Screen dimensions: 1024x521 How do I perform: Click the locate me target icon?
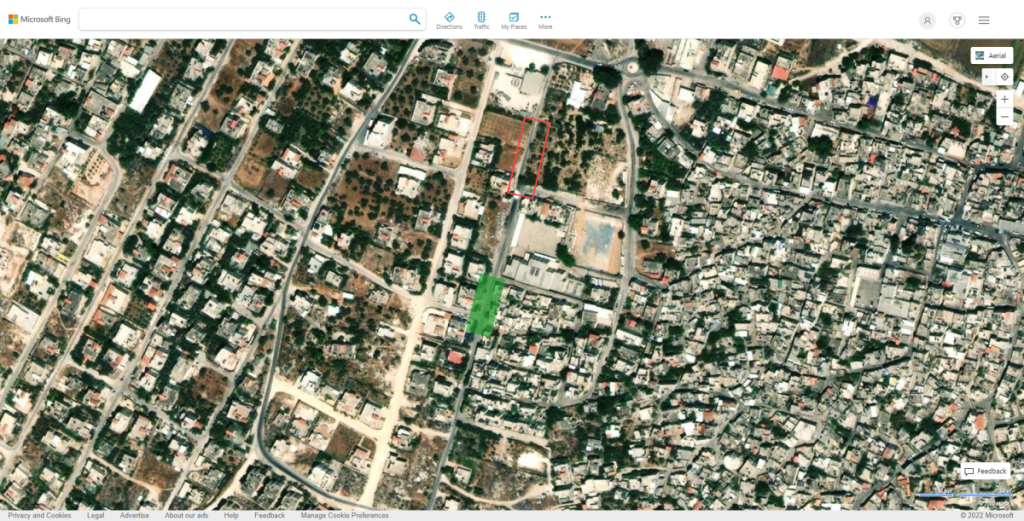coord(1004,77)
